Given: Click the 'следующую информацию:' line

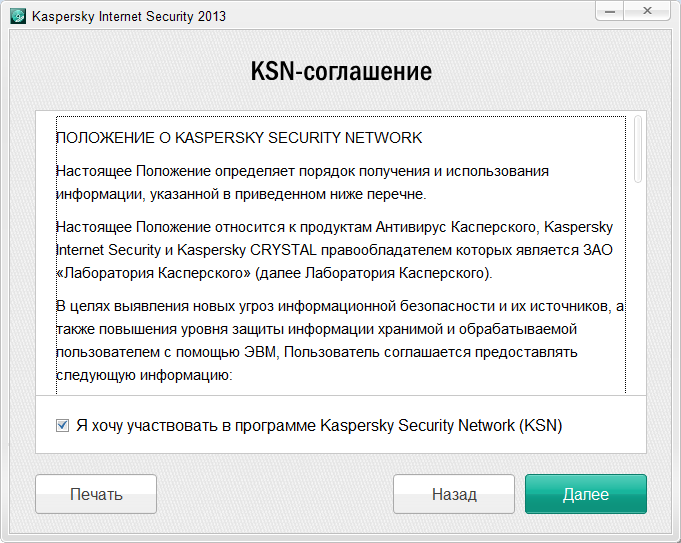Looking at the screenshot, I should (144, 376).
